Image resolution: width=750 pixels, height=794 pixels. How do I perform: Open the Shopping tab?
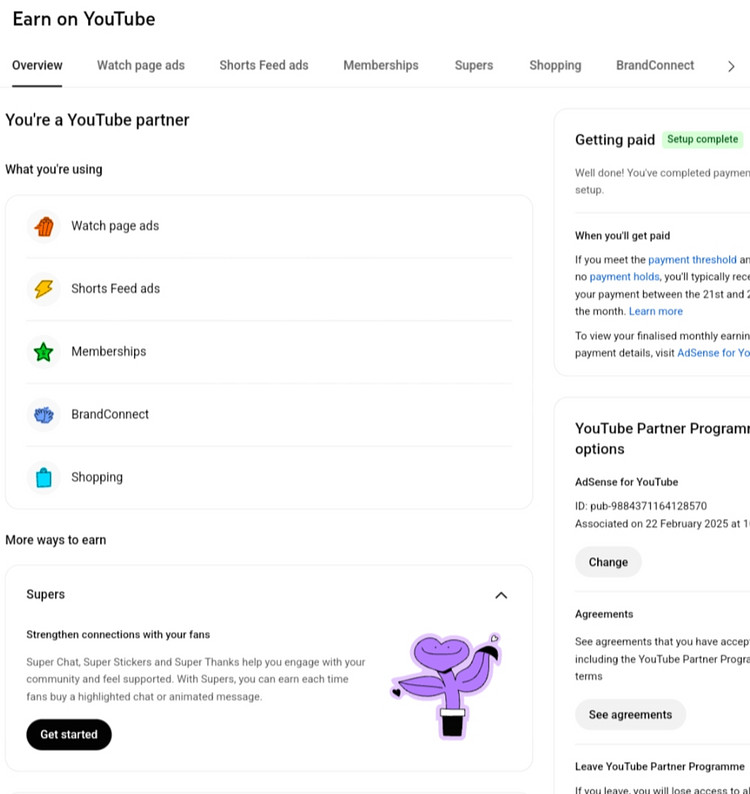tap(555, 65)
